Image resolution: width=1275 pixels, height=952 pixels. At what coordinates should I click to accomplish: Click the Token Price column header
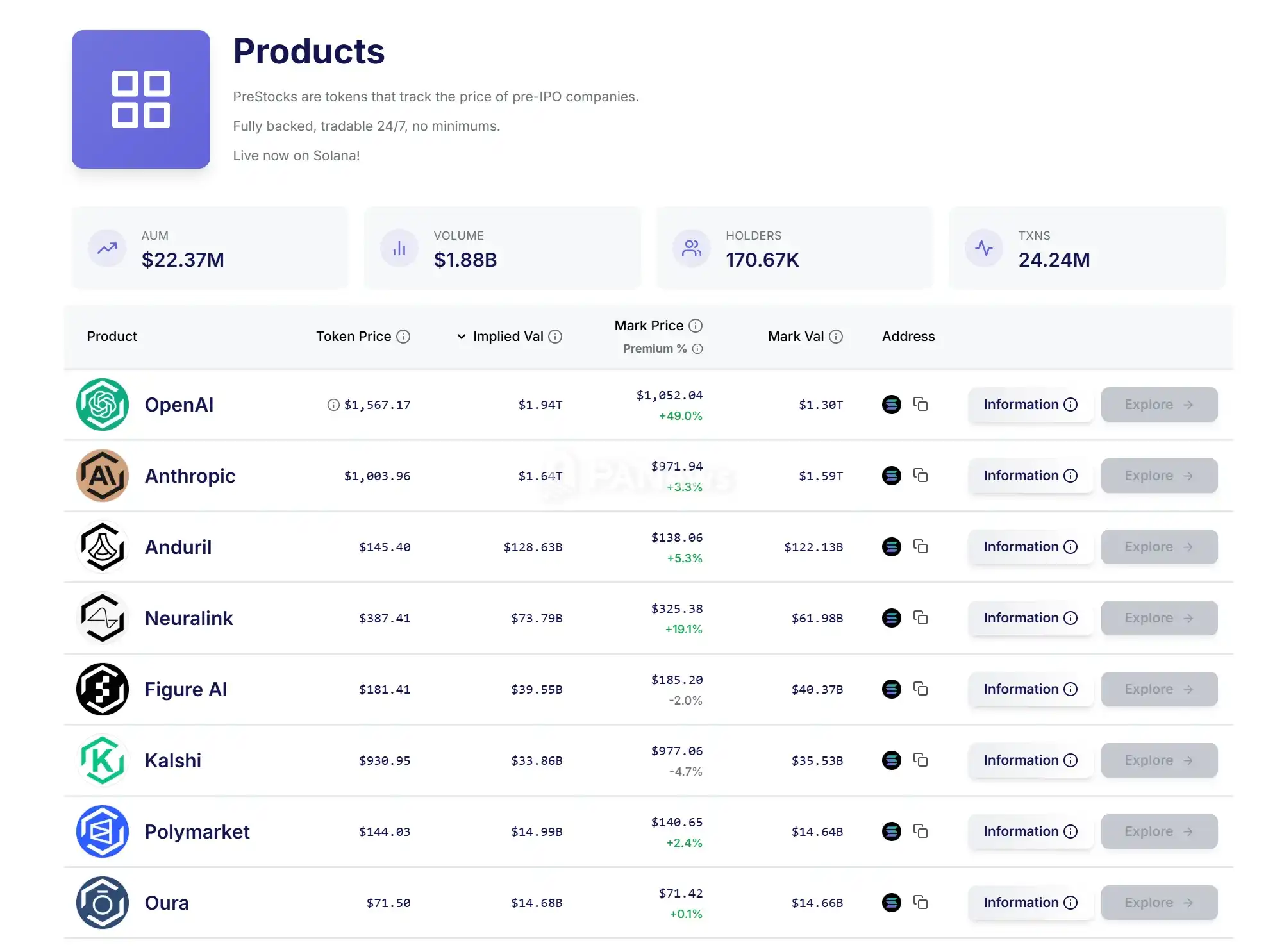pos(353,337)
